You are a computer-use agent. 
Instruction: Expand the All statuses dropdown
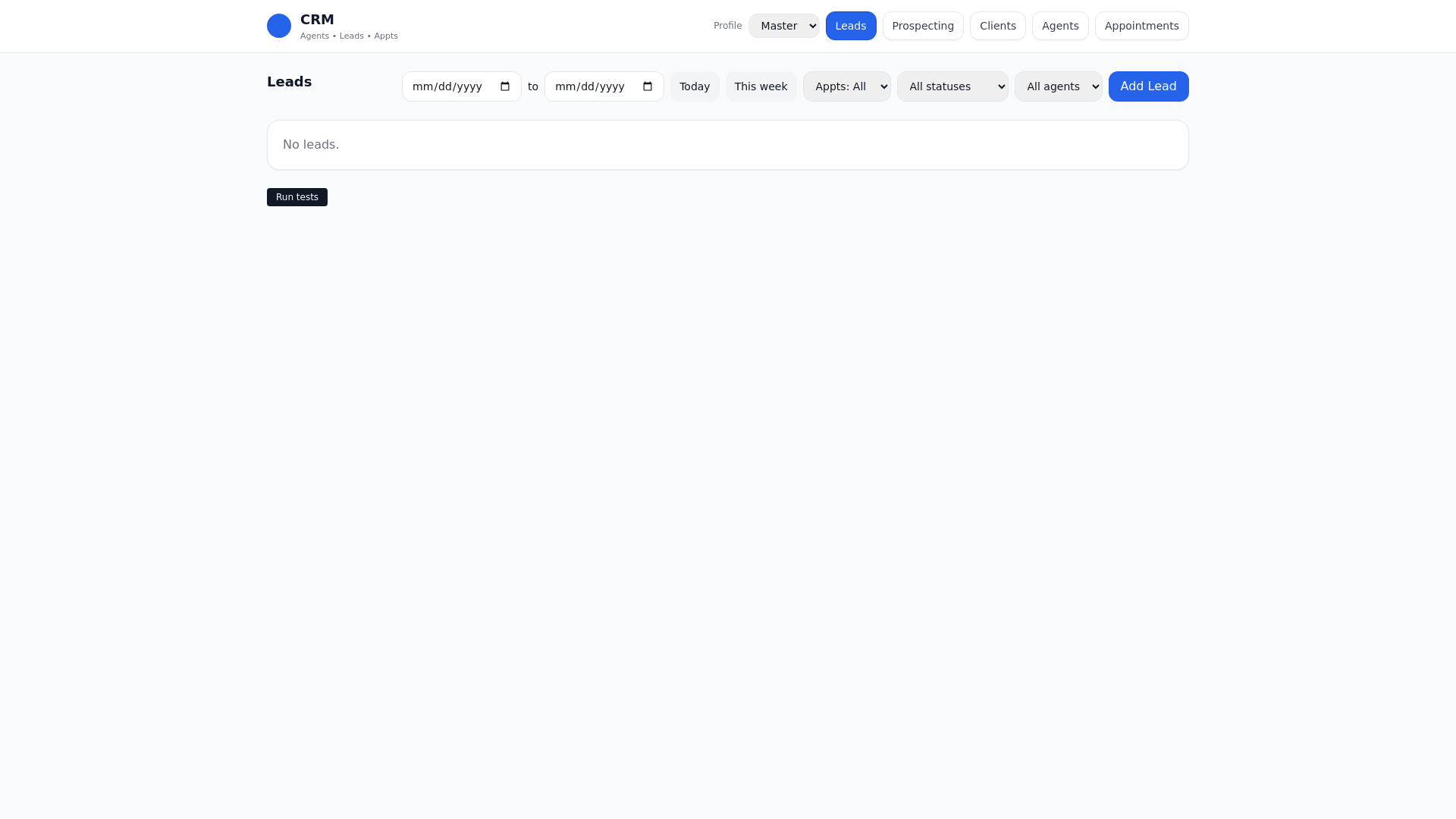pyautogui.click(x=952, y=86)
